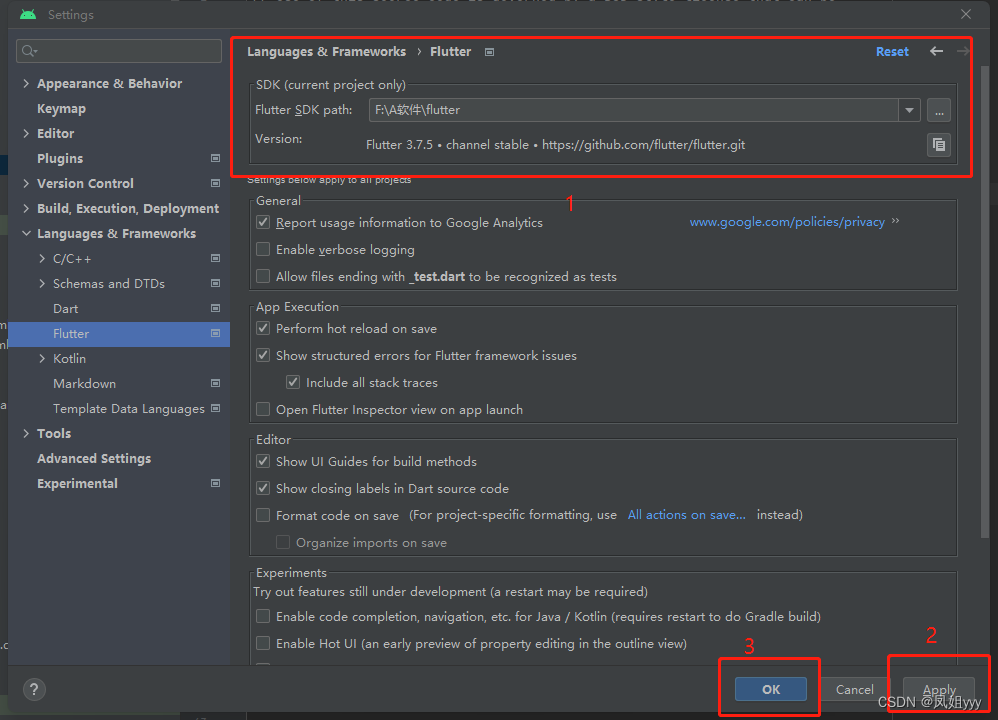Enable Format code on save
Image resolution: width=998 pixels, height=720 pixels.
pos(263,515)
